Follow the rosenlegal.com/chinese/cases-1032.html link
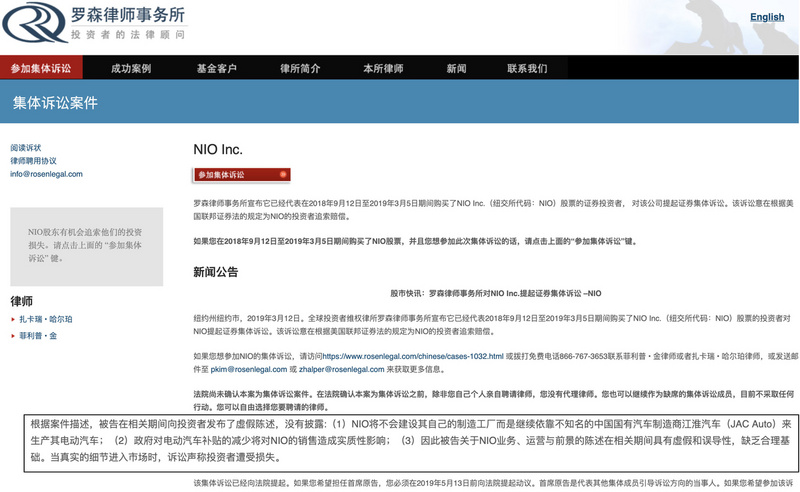 (x=413, y=356)
